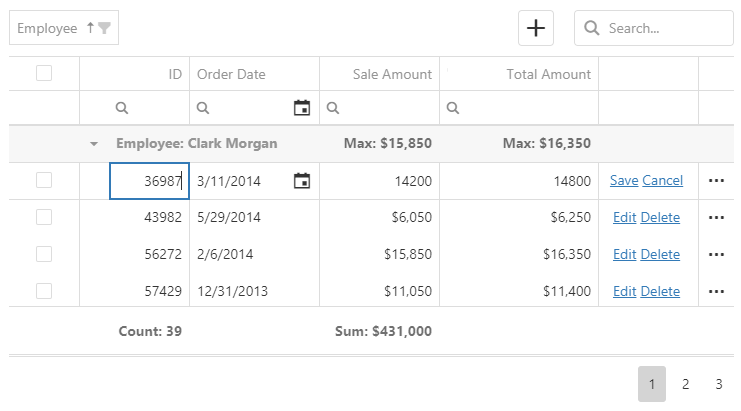Go to page 2
The width and height of the screenshot is (741, 411).
click(685, 384)
